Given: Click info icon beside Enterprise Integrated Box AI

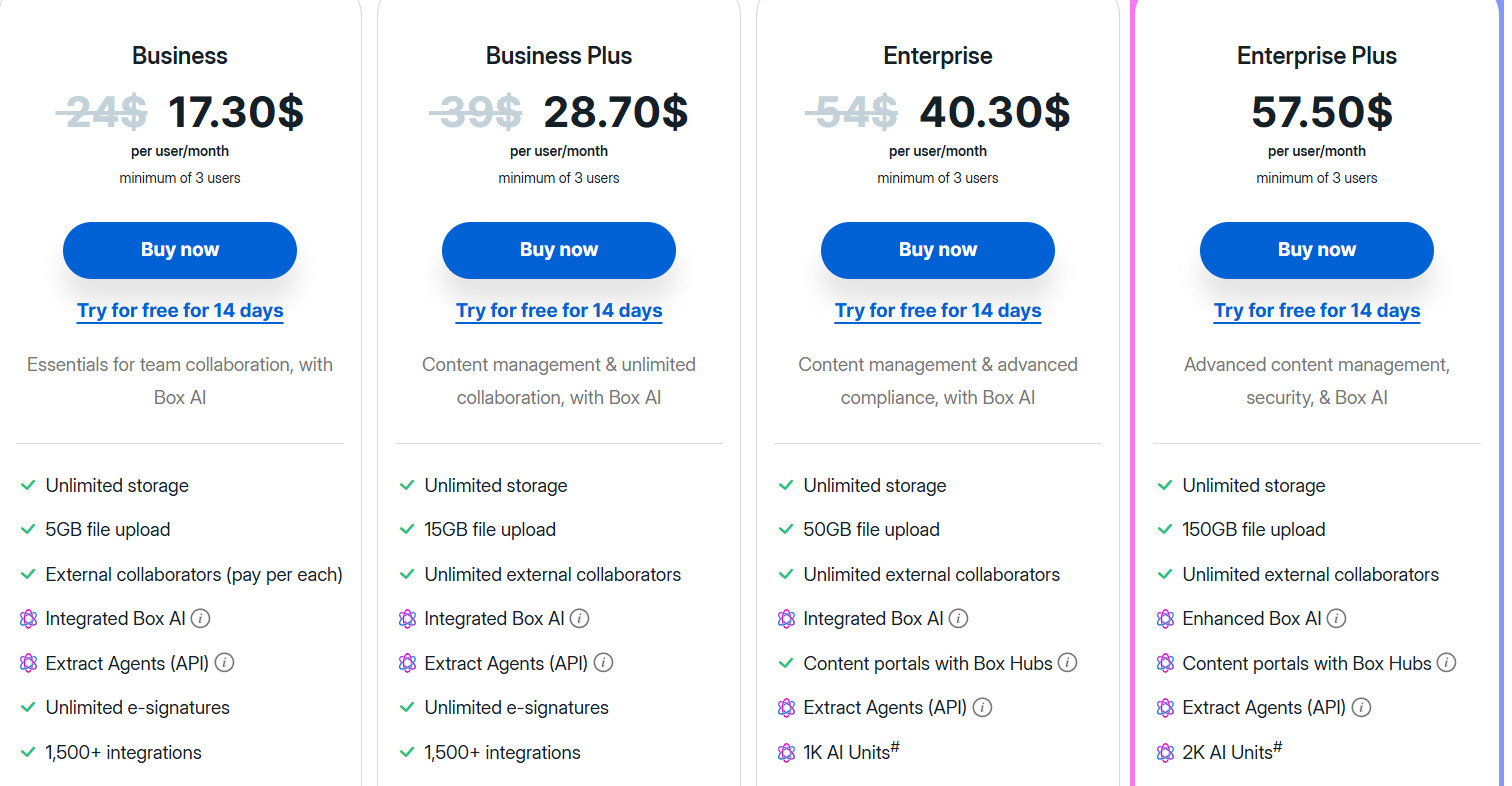Looking at the screenshot, I should click(958, 619).
